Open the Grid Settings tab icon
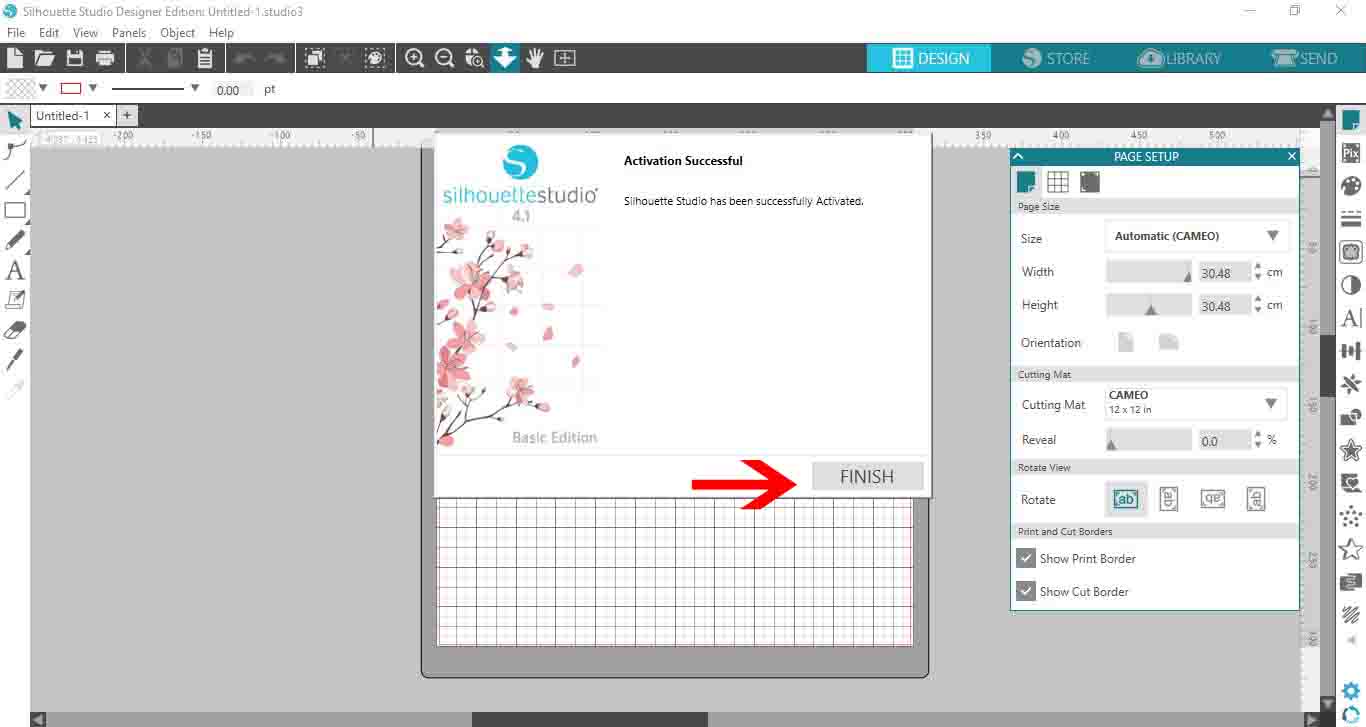This screenshot has width=1366, height=727. click(x=1058, y=182)
